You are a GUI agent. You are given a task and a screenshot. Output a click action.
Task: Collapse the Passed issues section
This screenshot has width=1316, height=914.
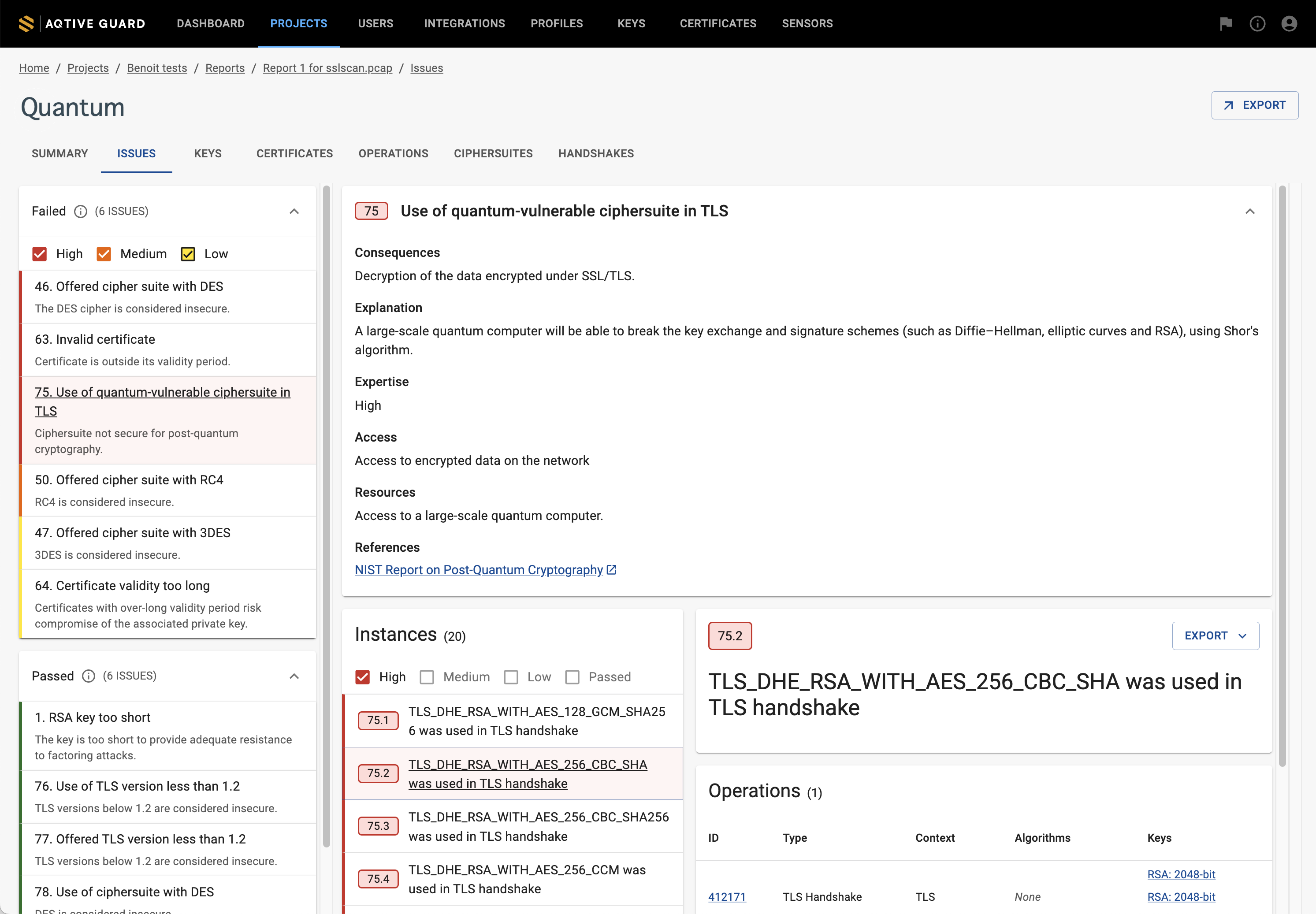tap(294, 676)
